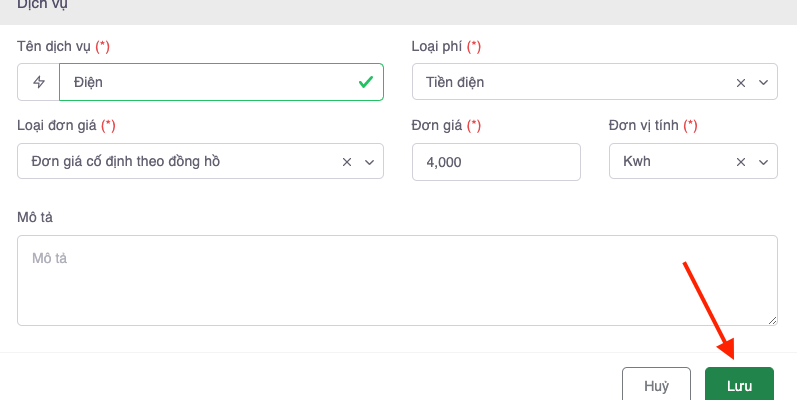Click the description textarea resize handle
797x400 pixels.
point(772,320)
